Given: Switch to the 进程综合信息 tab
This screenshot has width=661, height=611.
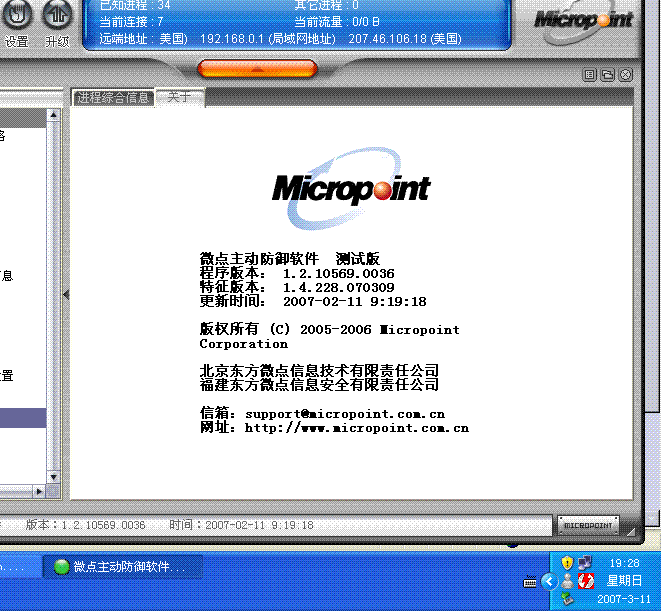Looking at the screenshot, I should tap(113, 98).
